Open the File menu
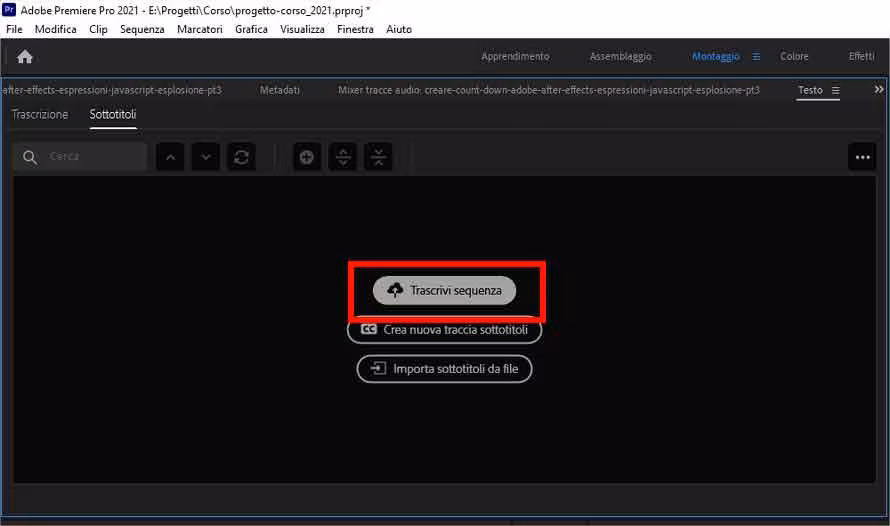The width and height of the screenshot is (890, 526). click(x=14, y=30)
